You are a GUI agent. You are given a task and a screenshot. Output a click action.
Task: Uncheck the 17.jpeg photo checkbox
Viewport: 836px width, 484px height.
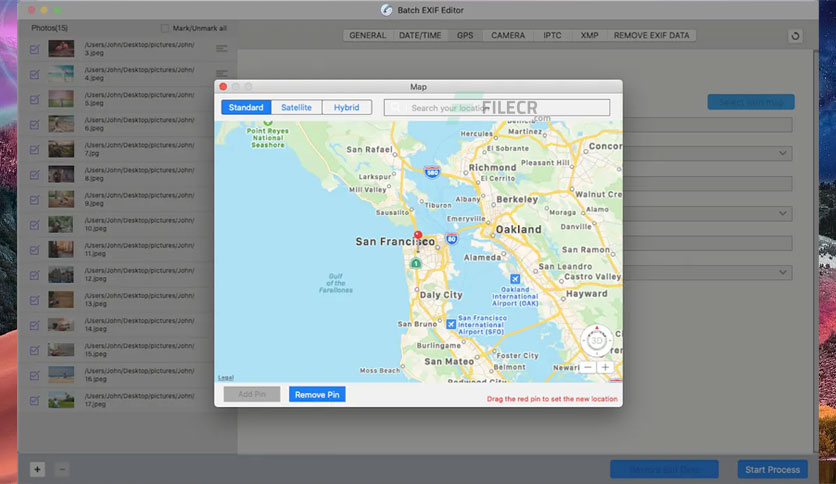pos(35,400)
